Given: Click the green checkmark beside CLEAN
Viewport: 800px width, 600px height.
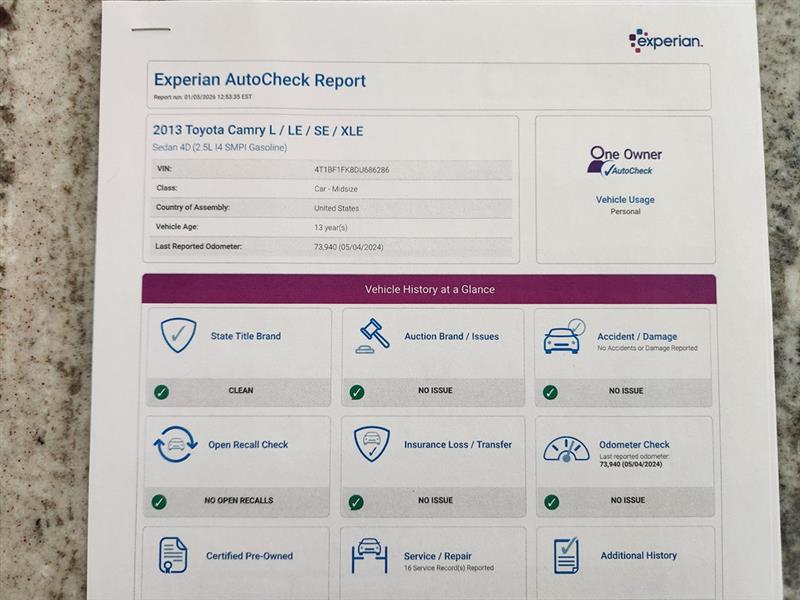Looking at the screenshot, I should (x=160, y=391).
